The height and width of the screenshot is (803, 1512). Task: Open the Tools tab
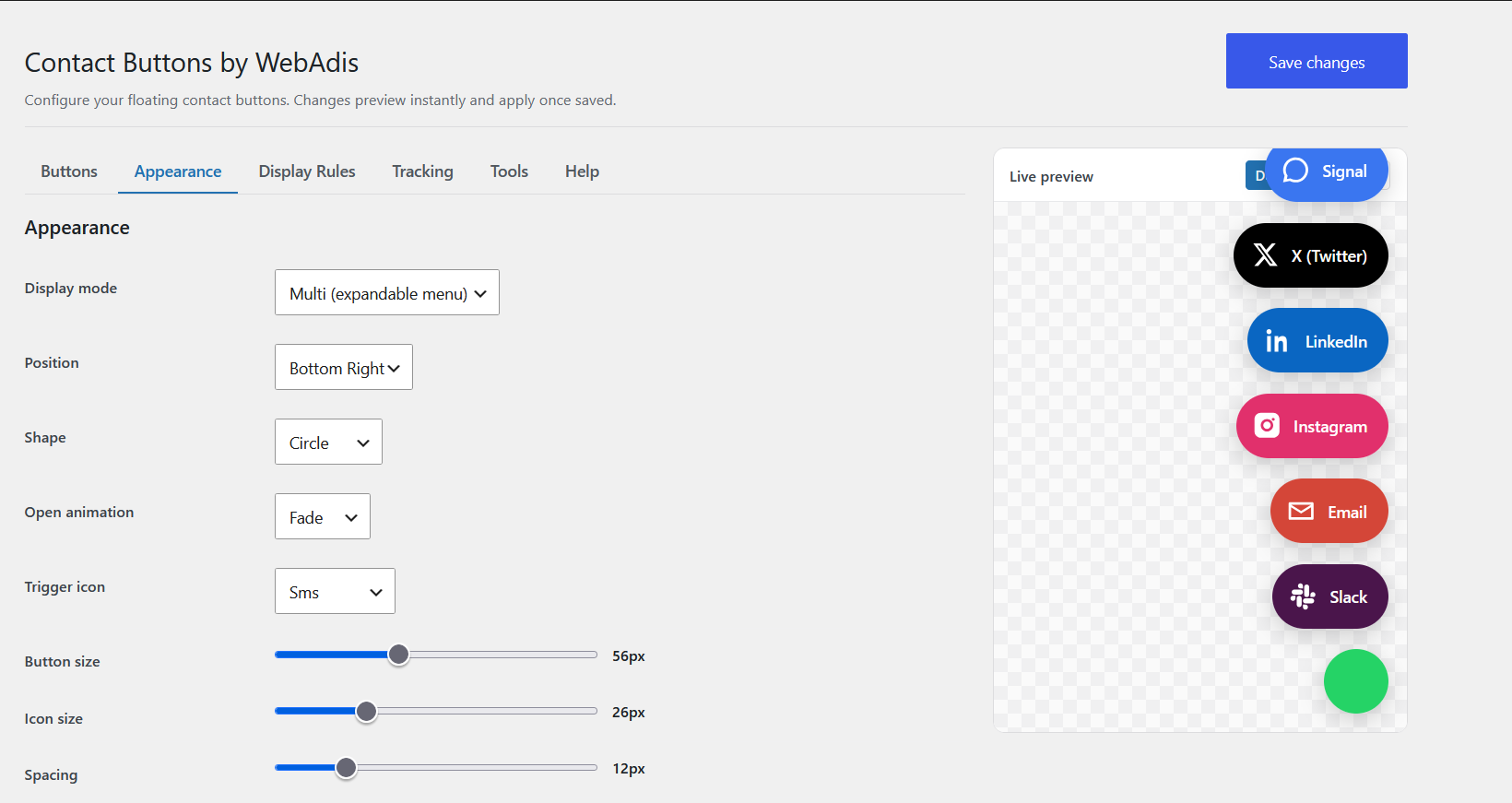509,171
